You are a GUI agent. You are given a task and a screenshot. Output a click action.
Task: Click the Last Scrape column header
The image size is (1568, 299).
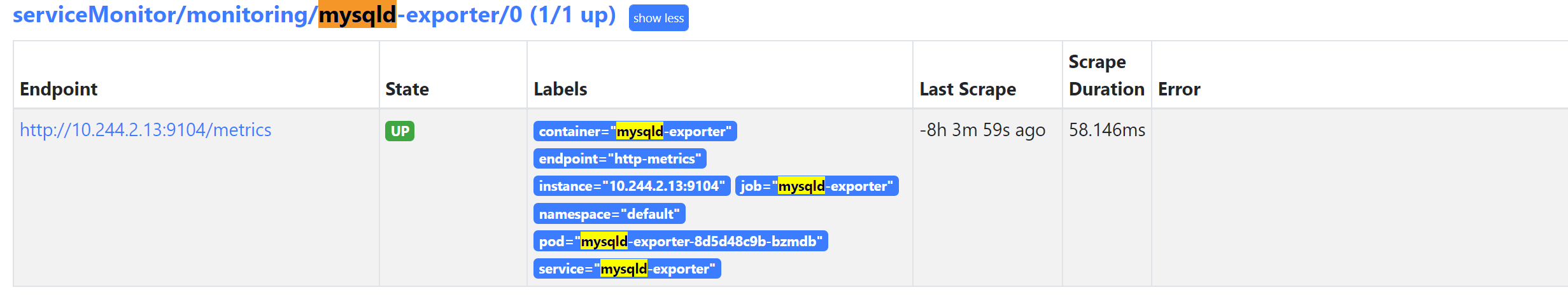tap(967, 89)
